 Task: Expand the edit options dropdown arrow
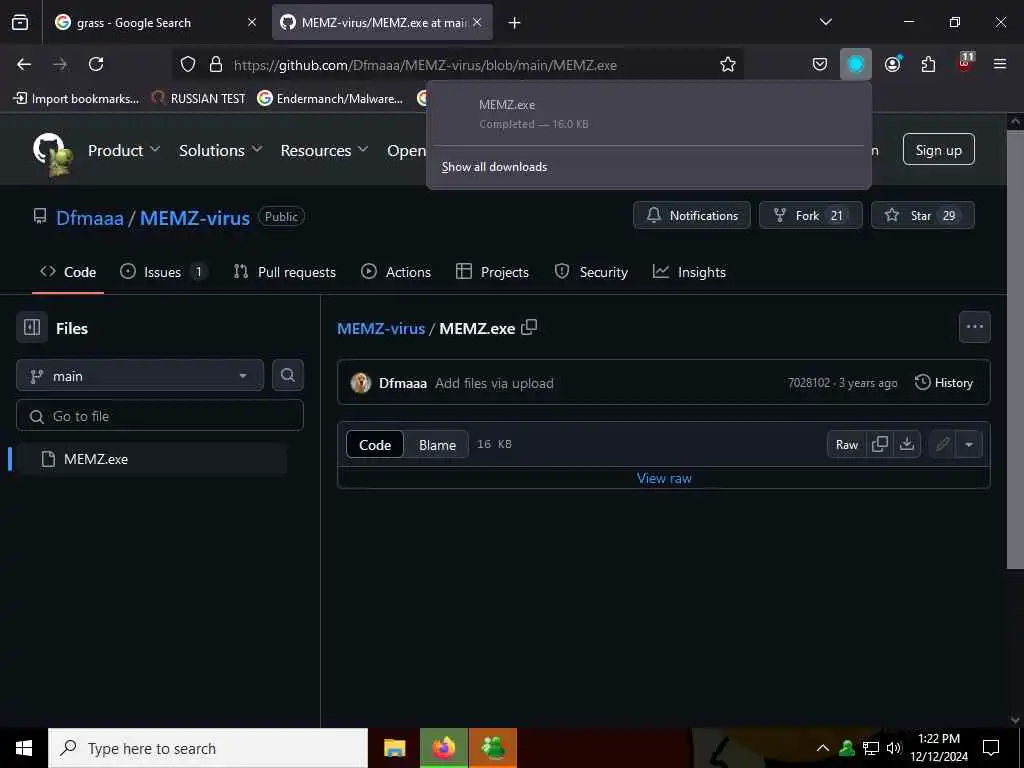tap(968, 445)
